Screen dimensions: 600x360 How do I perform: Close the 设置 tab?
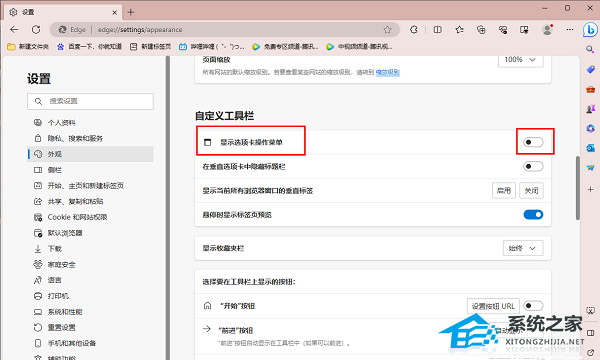(x=114, y=13)
